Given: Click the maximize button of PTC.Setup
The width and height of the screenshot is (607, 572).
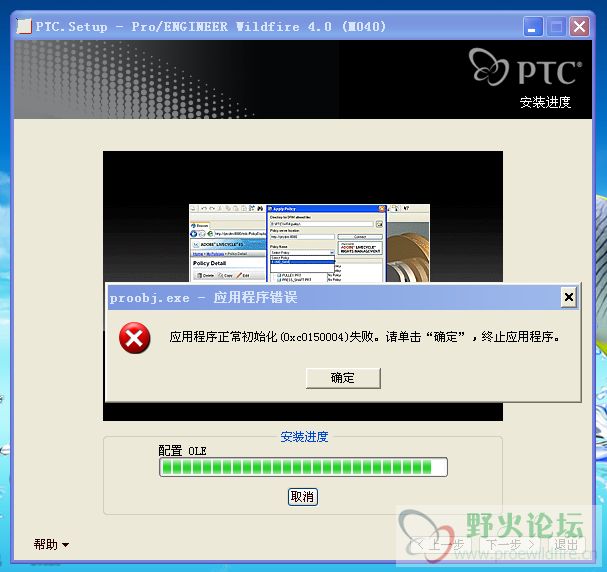Looking at the screenshot, I should click(x=556, y=27).
